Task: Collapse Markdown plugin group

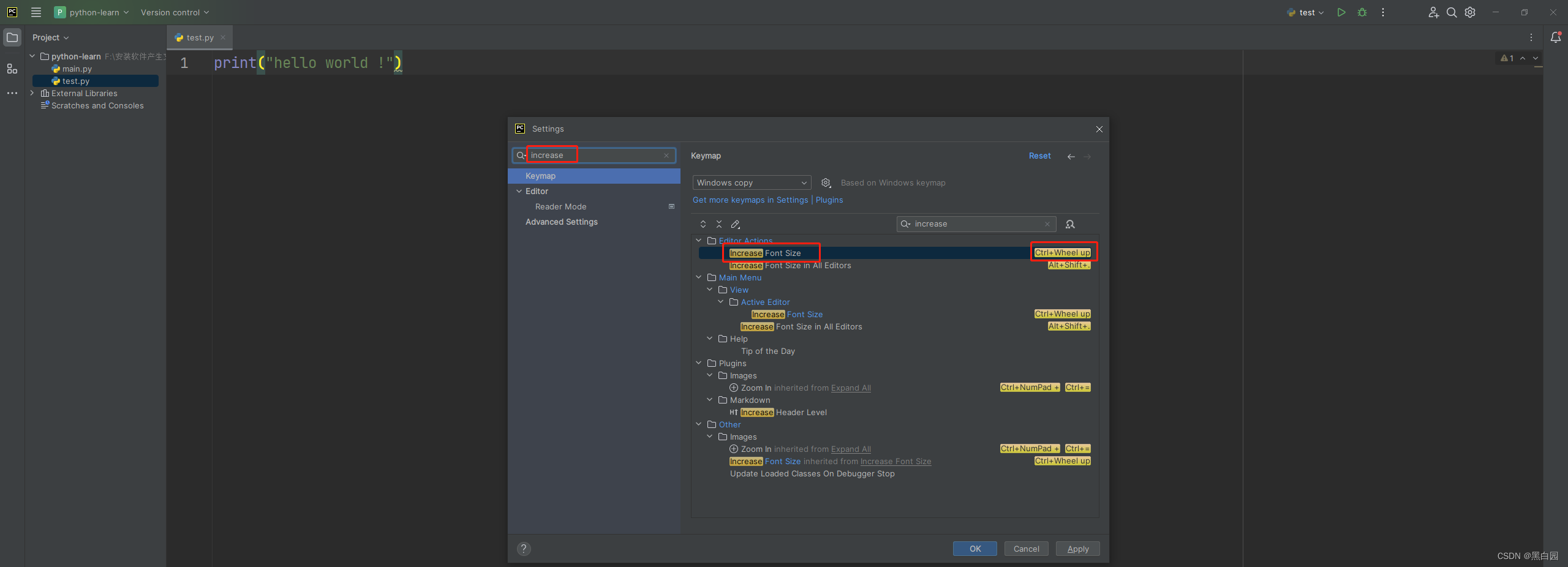Action: tap(710, 400)
